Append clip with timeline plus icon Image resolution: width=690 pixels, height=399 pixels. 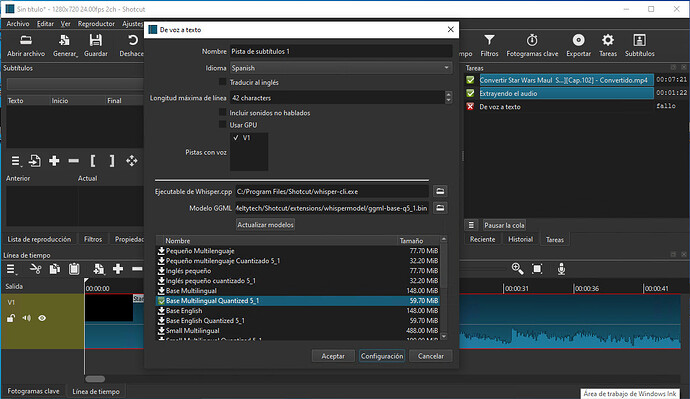[x=118, y=269]
